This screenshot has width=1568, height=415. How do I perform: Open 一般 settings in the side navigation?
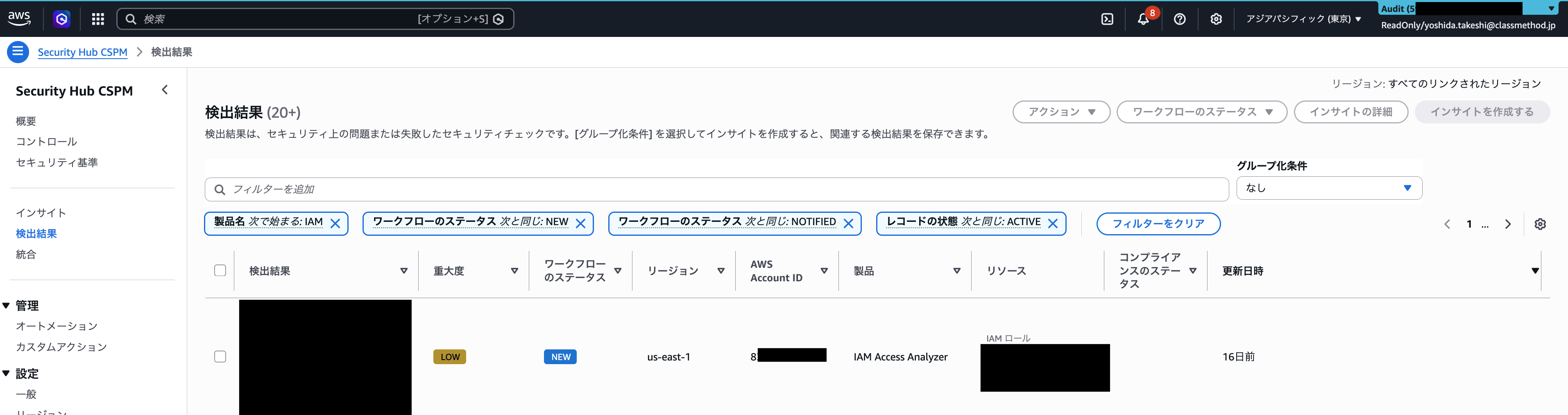(26, 395)
